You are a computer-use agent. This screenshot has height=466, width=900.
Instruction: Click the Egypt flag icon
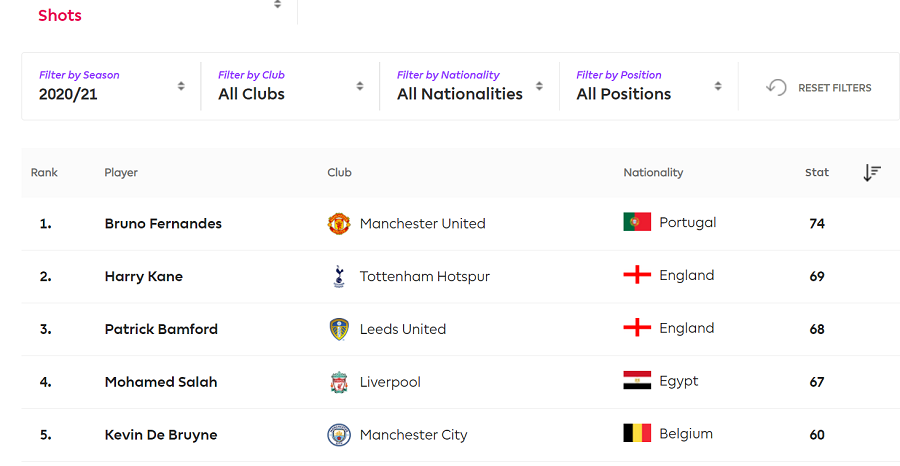(x=637, y=380)
